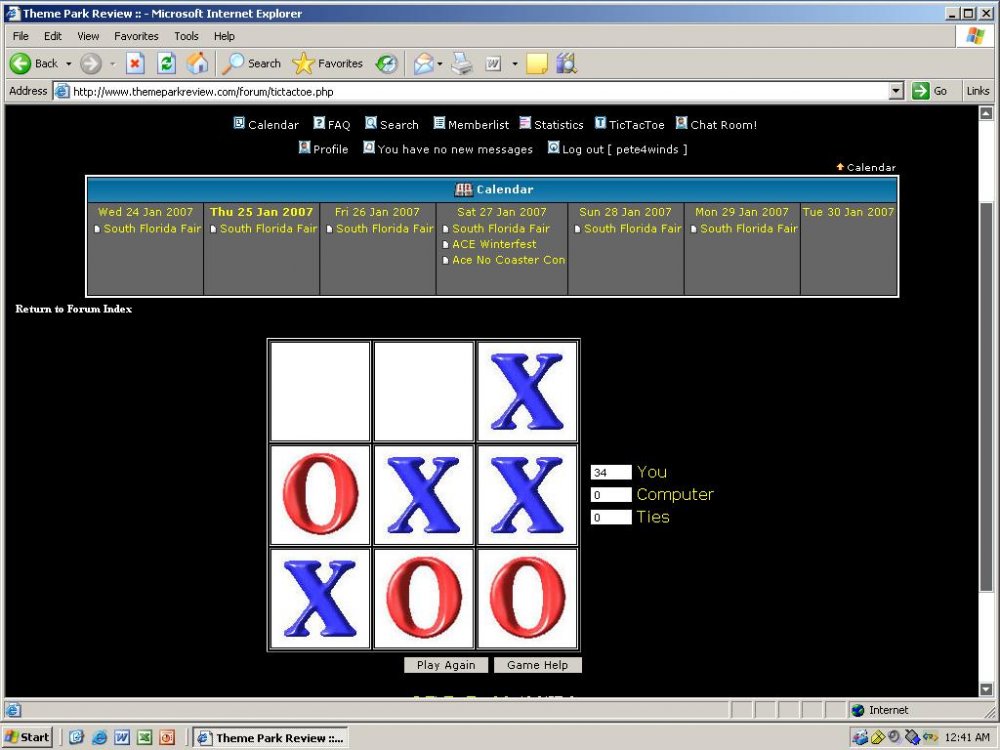Open the Tools menu
The image size is (1000, 750).
(x=186, y=36)
